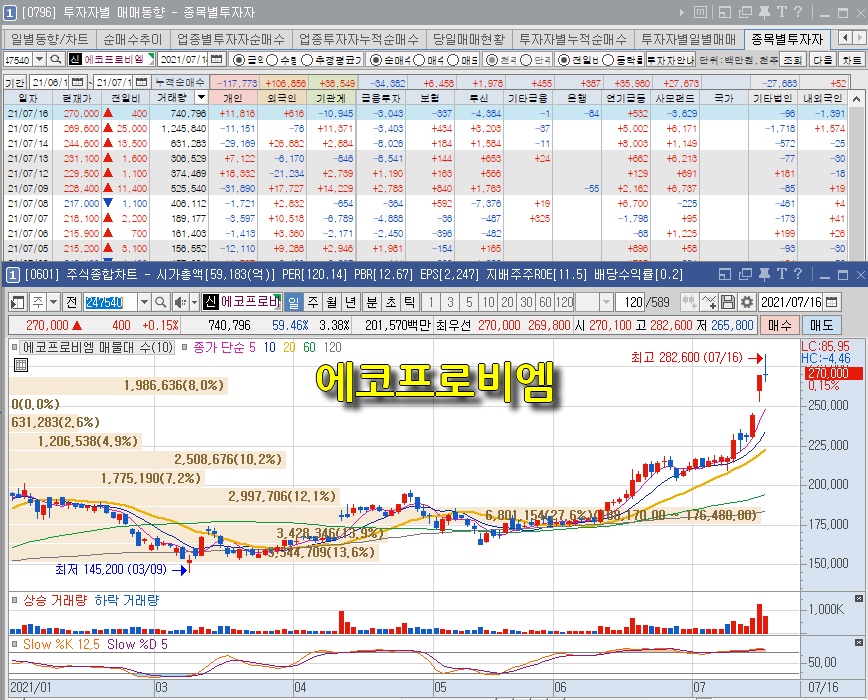Open 당일매매현황 tab
This screenshot has height=700, width=868.
click(x=469, y=39)
